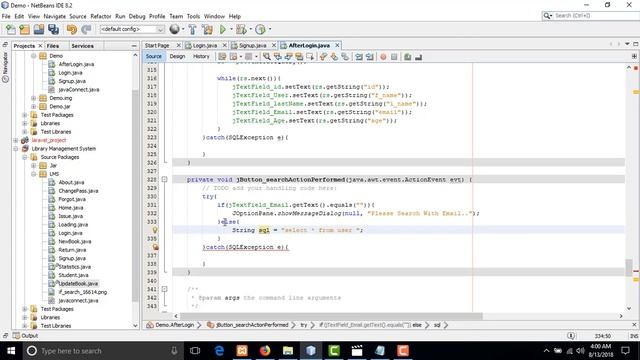640x360 pixels.
Task: Open the Run Project dropdown arrow
Action: pos(231,29)
